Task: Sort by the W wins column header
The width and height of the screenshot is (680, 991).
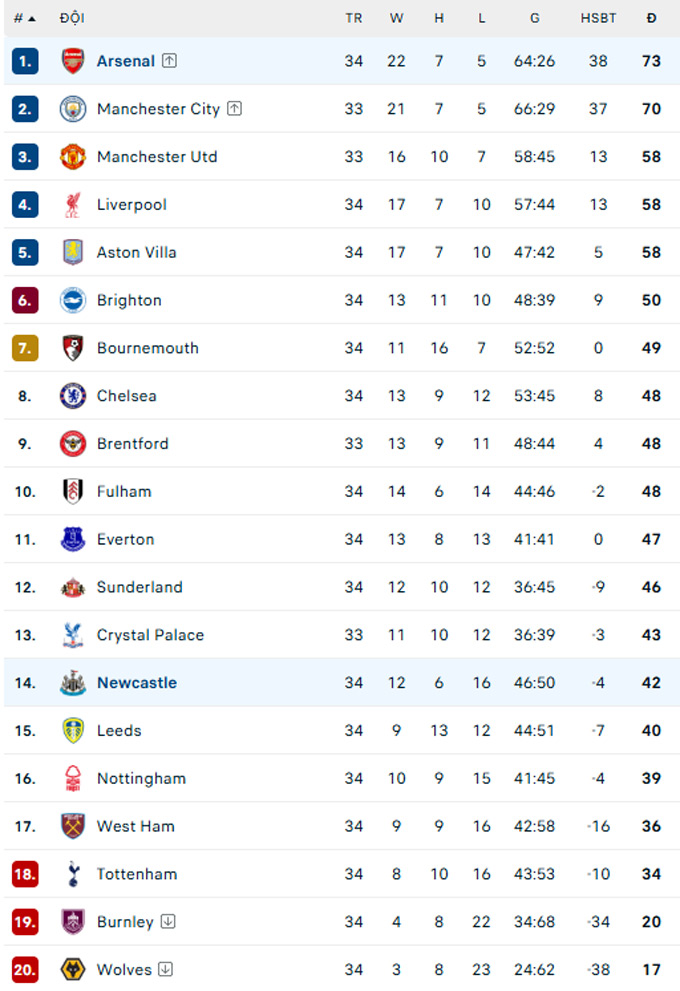Action: (396, 18)
